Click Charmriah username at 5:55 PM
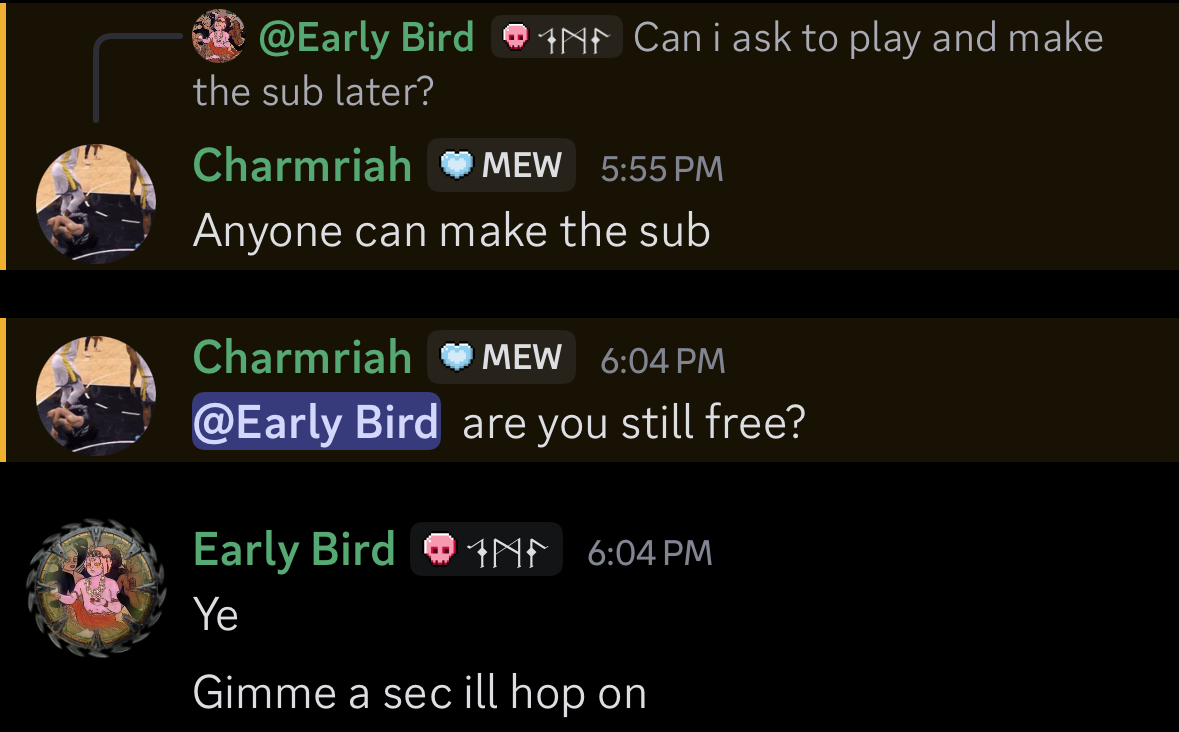The image size is (1179, 732). point(302,165)
